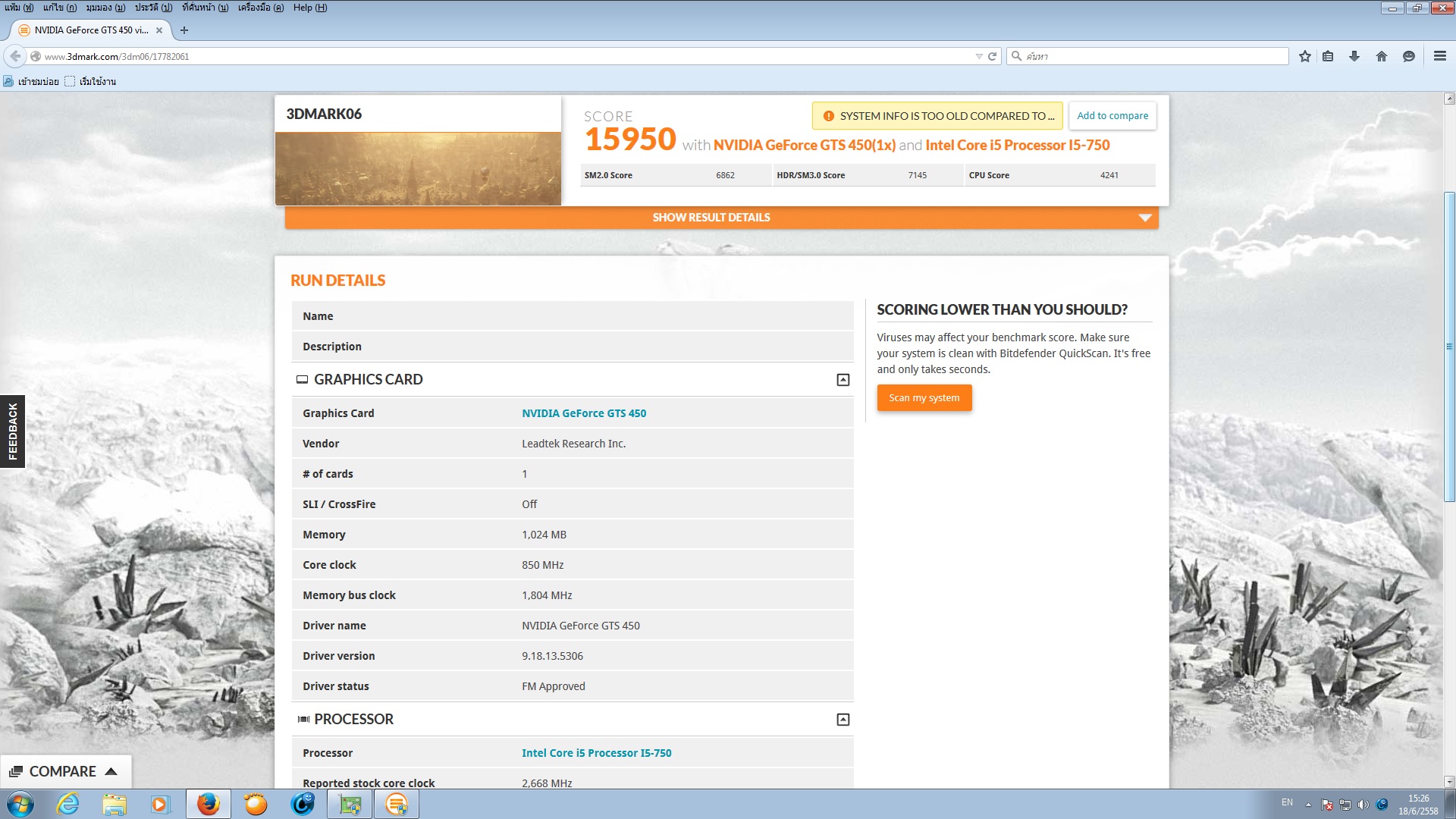This screenshot has height=819, width=1456.
Task: Click the back navigation arrow
Action: coord(15,56)
